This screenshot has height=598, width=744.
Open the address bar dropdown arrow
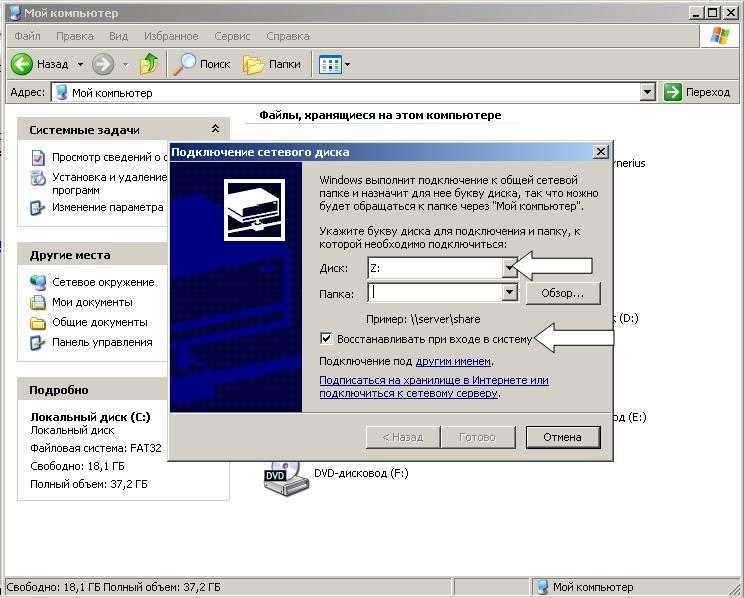[x=648, y=92]
